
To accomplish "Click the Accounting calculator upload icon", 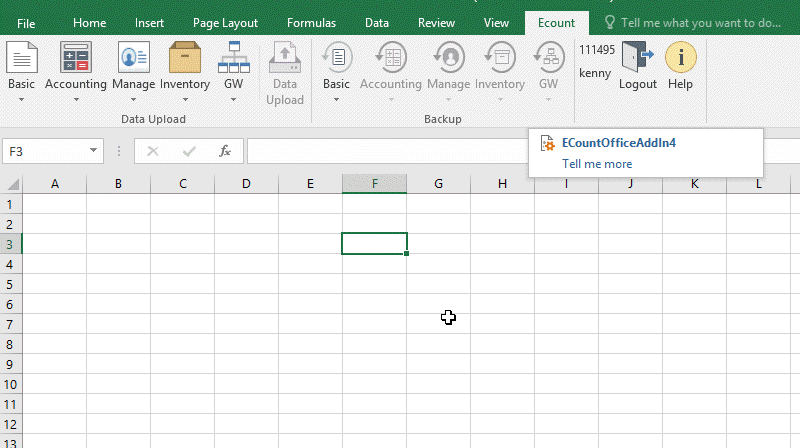I will (76, 57).
